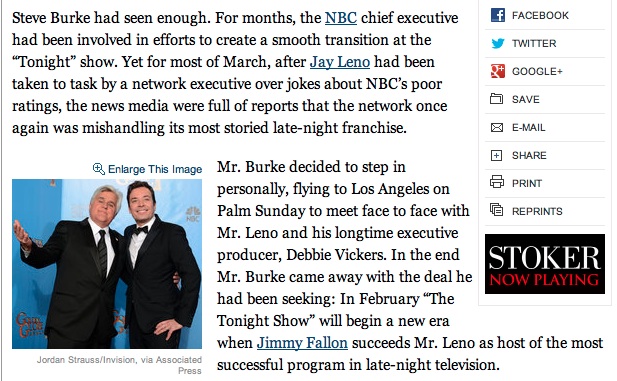
Task: Click the TWITTER label in share tools
Action: pos(534,44)
